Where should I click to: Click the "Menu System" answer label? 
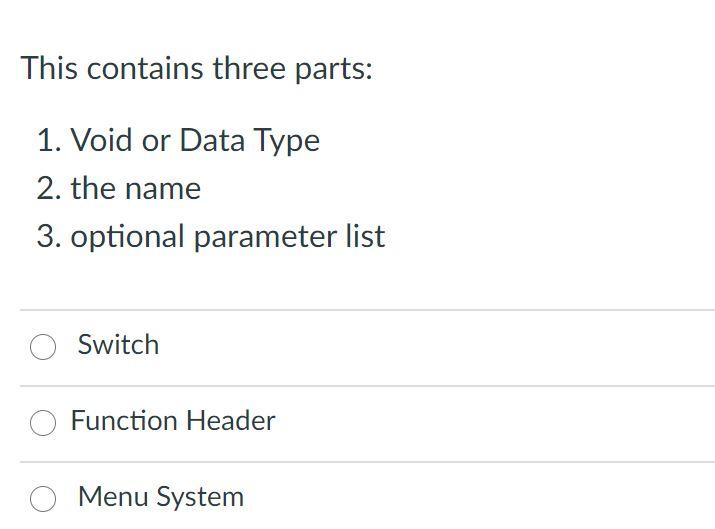click(x=160, y=497)
